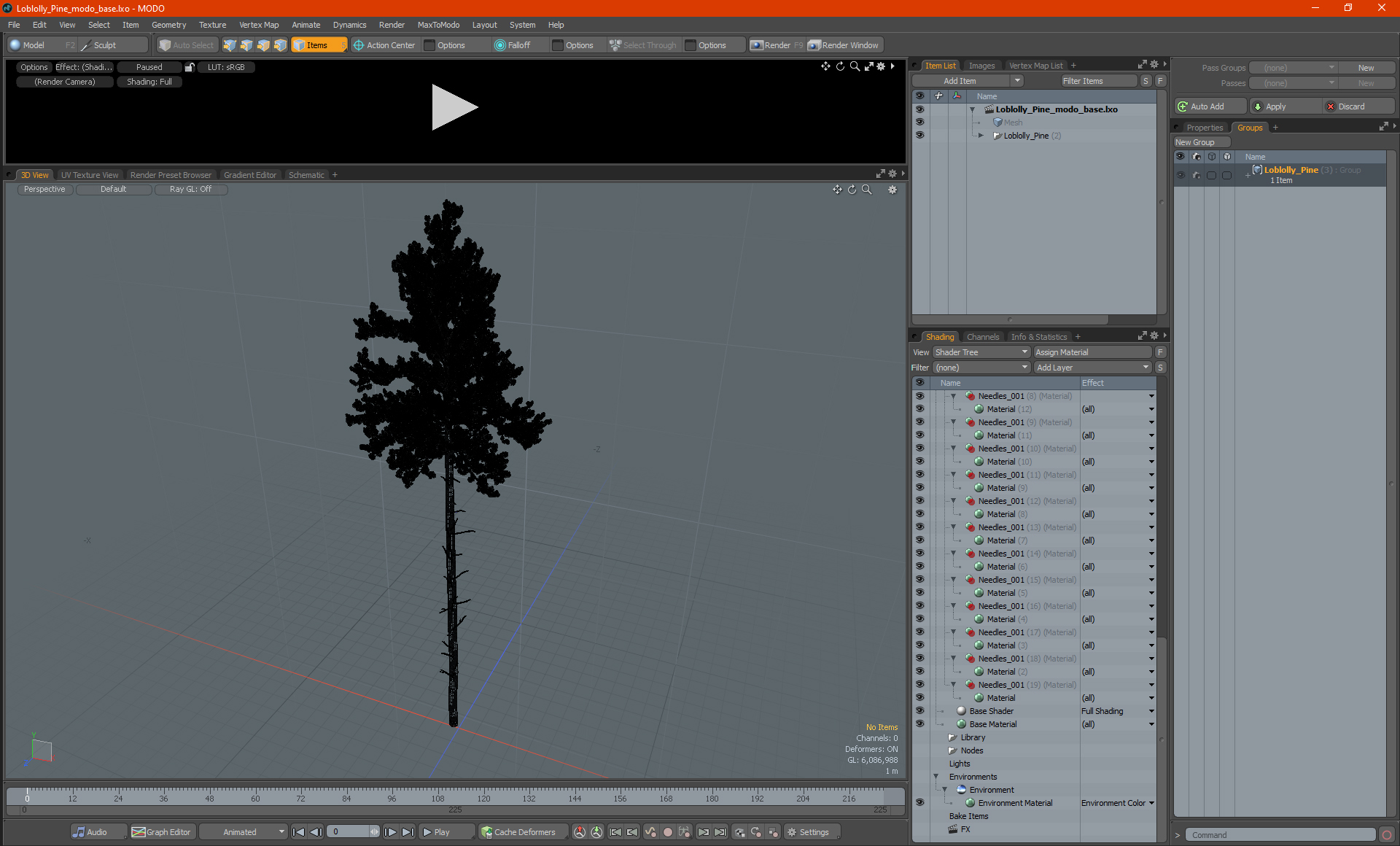Switch to the UV Texture View tab
Screen dimensions: 1400x846
tap(88, 174)
